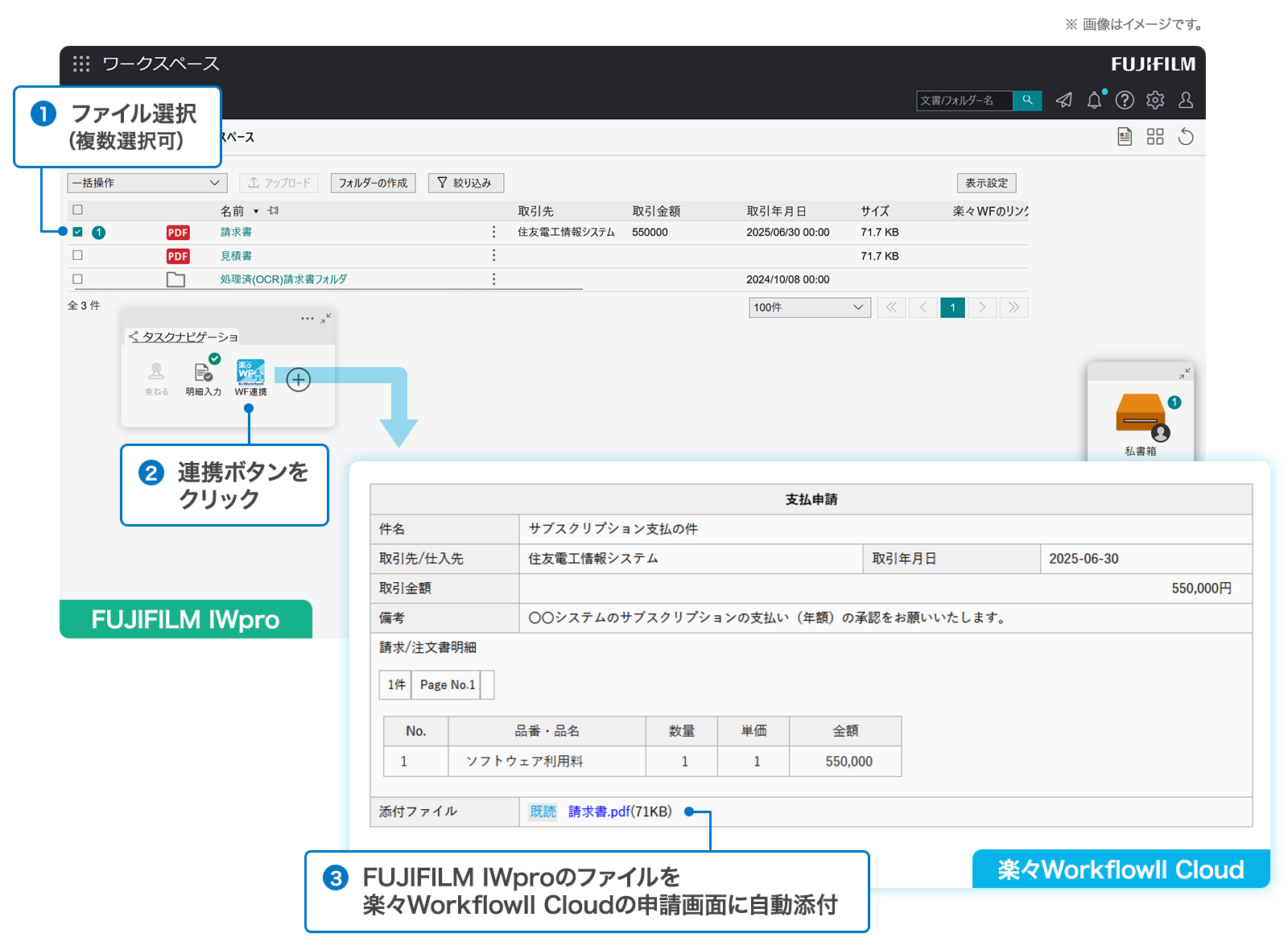This screenshot has width=1288, height=950.
Task: Click the 表示設定 button
Action: [x=986, y=183]
